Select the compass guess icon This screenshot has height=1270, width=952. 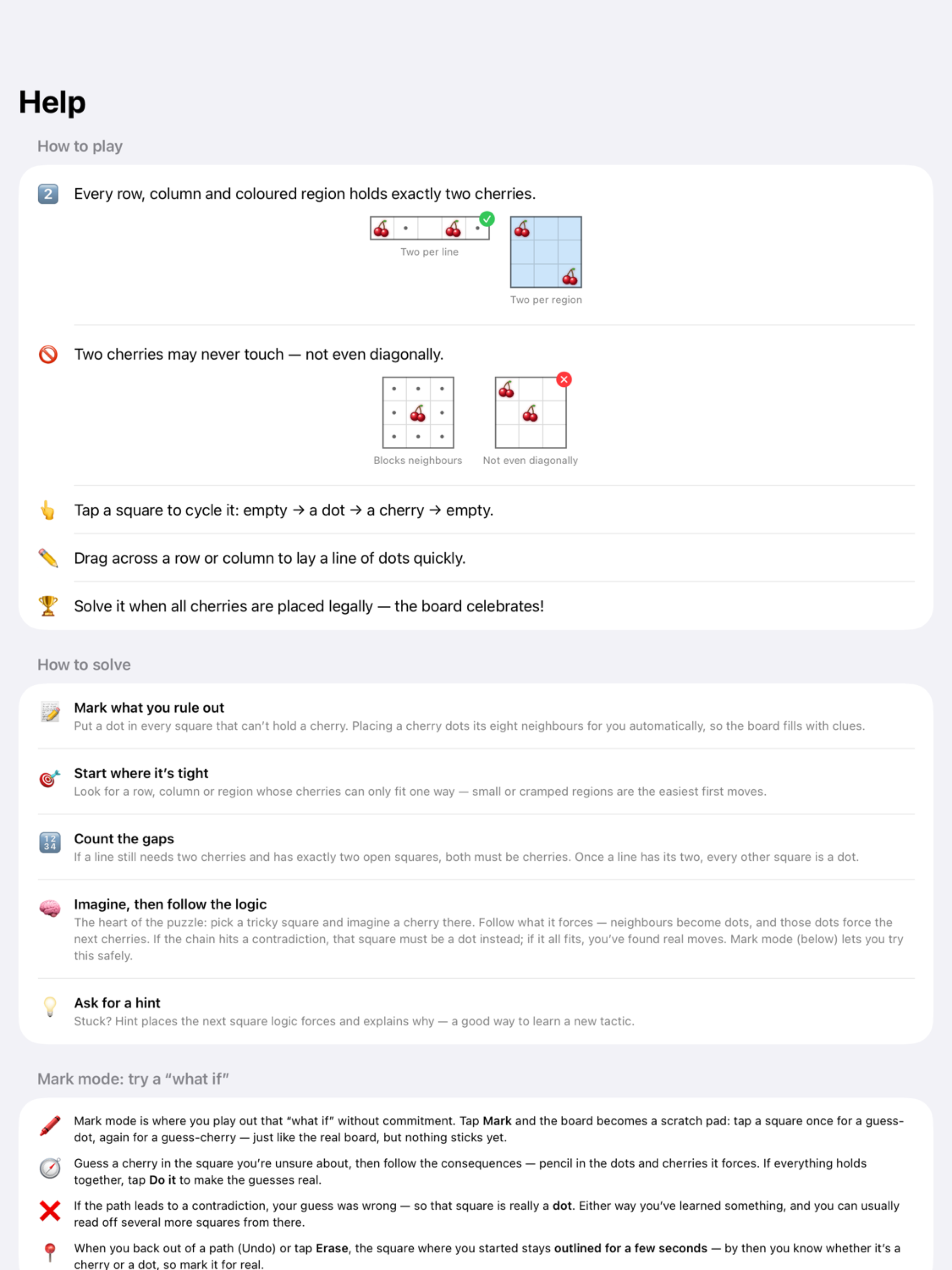pyautogui.click(x=50, y=1168)
